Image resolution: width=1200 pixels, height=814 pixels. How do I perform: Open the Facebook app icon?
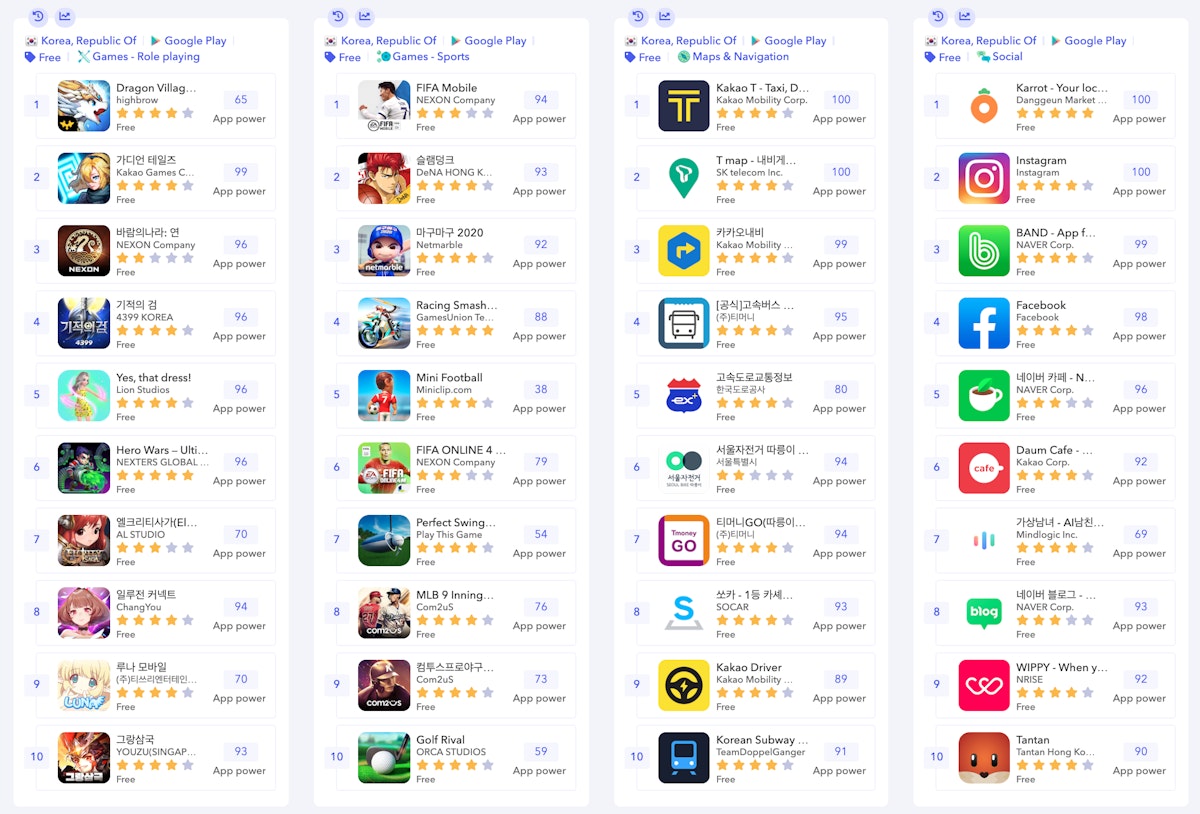[x=984, y=323]
